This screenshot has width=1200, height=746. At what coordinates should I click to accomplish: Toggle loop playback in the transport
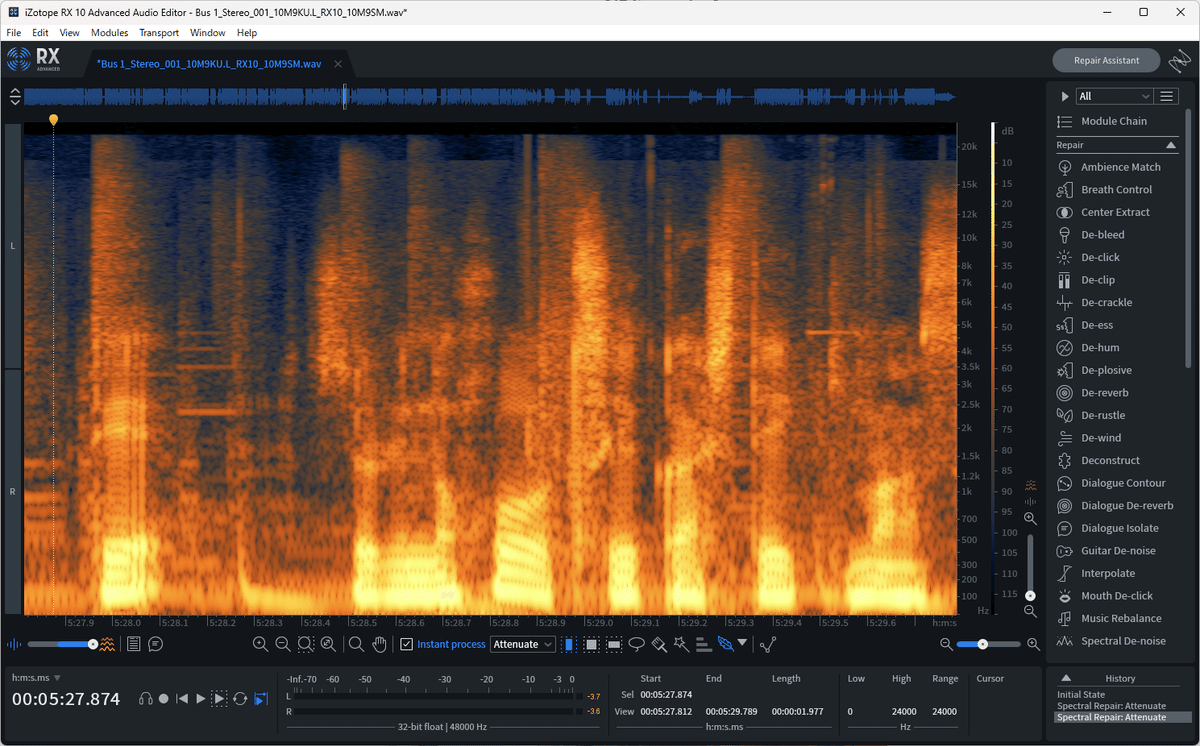pyautogui.click(x=240, y=699)
